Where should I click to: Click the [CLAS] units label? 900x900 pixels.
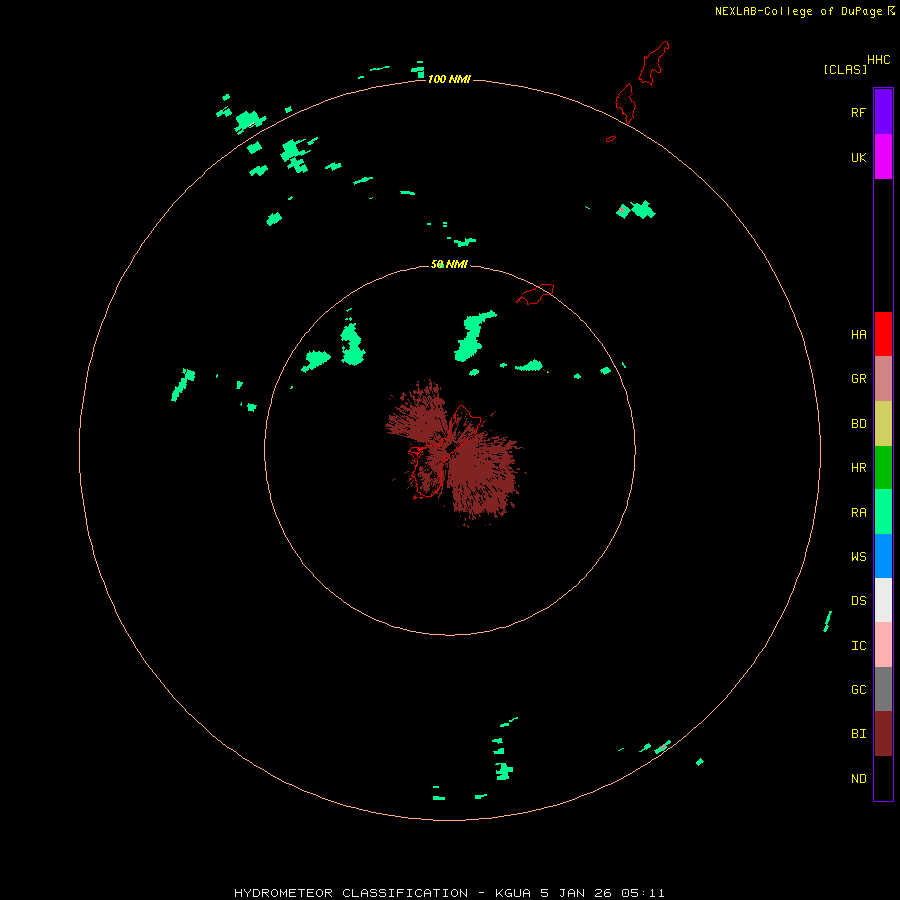845,69
